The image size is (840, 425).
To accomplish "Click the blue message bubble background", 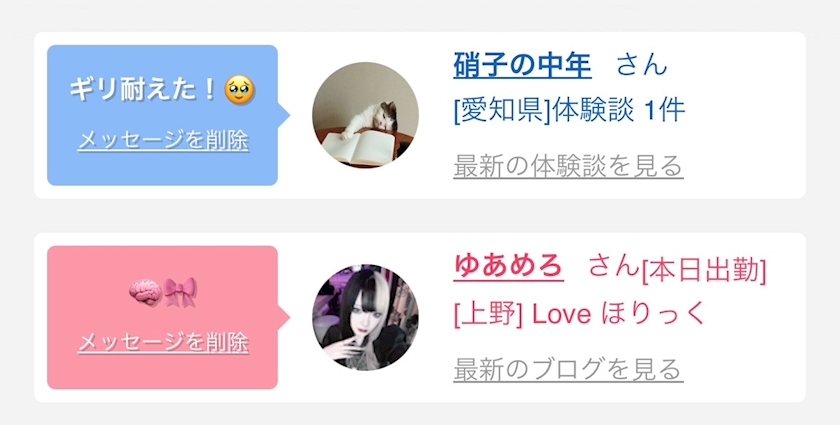I will point(162,115).
